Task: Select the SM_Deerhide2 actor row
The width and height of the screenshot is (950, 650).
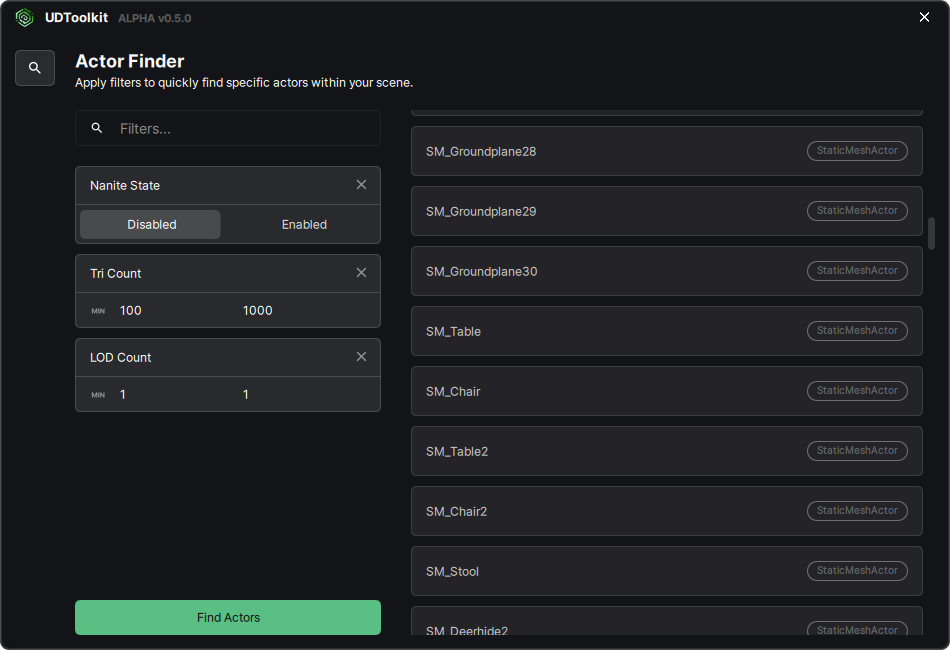Action: 666,621
